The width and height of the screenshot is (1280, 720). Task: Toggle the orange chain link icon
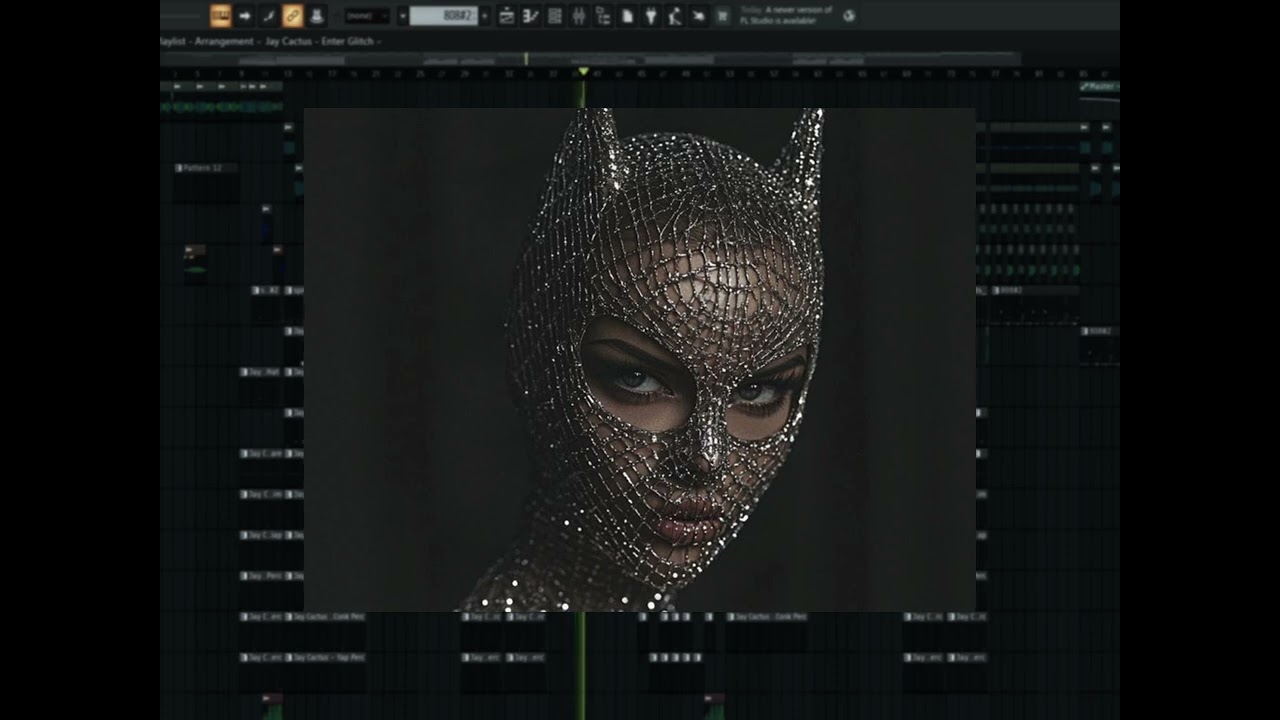(x=292, y=15)
